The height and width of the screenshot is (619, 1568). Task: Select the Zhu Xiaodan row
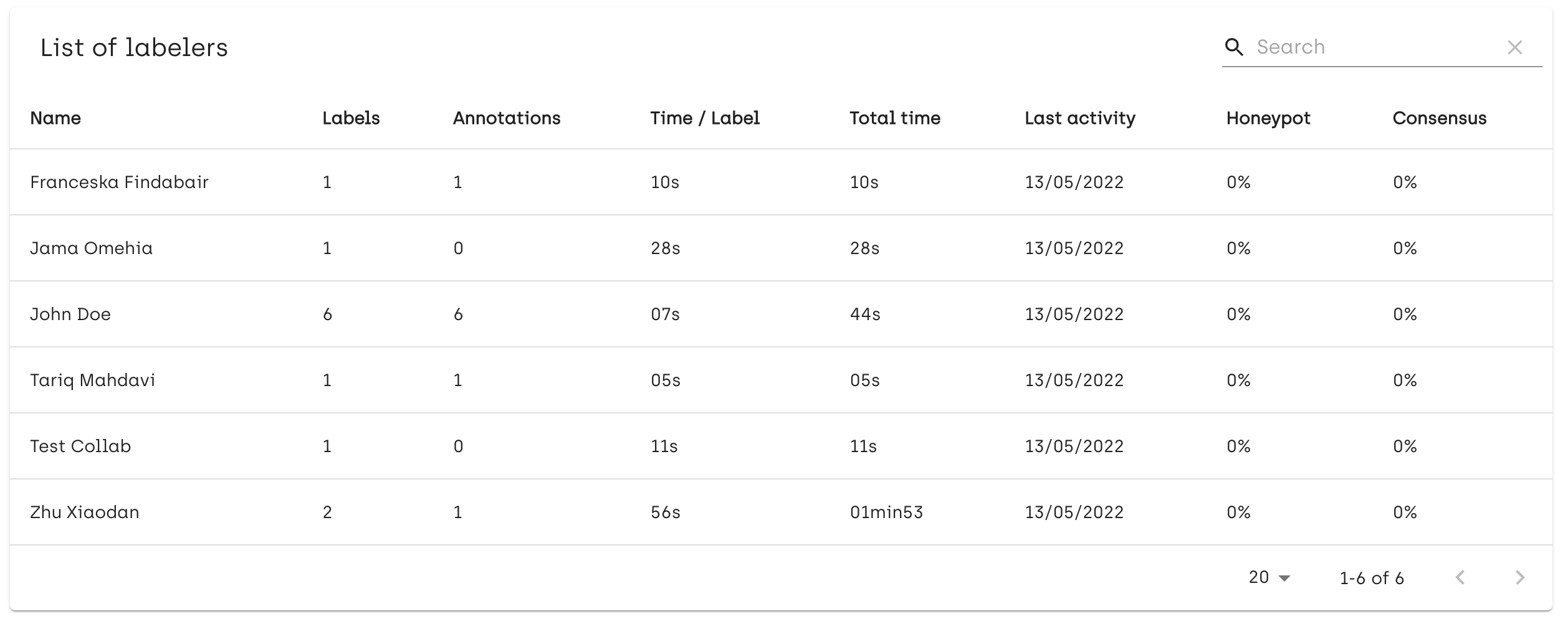click(x=781, y=512)
